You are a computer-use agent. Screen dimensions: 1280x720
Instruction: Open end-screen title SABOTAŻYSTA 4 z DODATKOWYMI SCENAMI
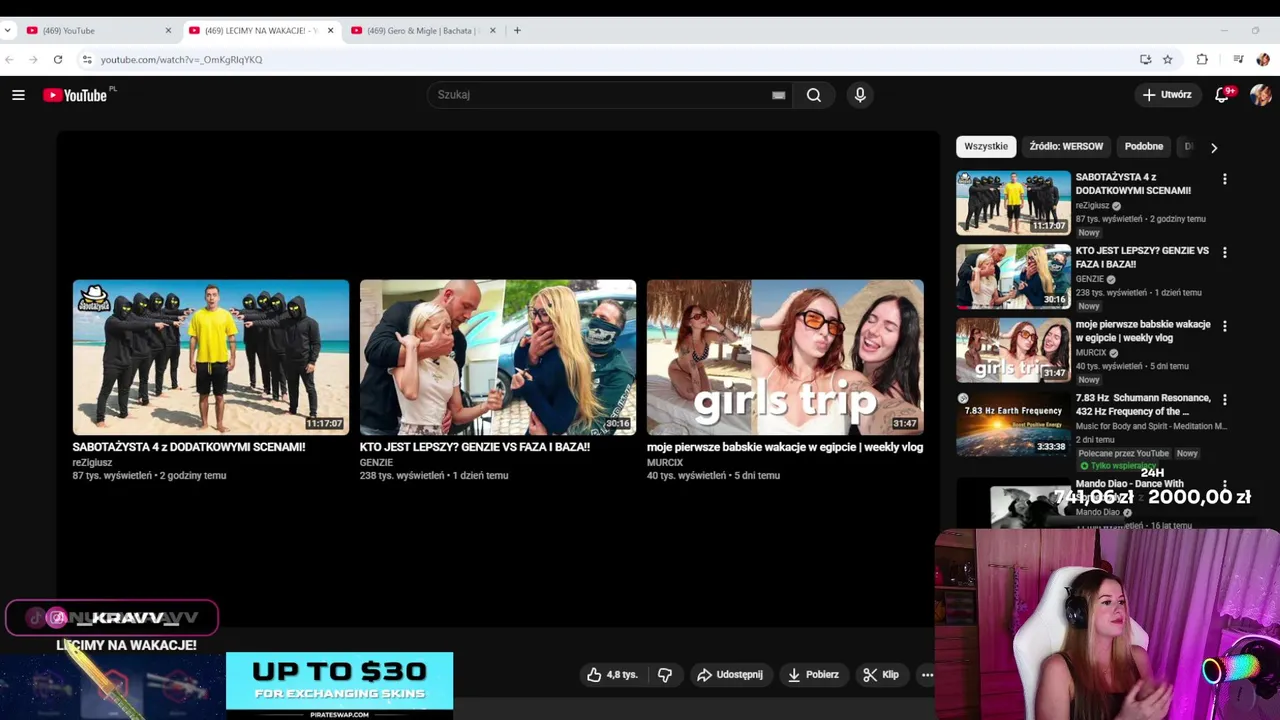pos(189,447)
